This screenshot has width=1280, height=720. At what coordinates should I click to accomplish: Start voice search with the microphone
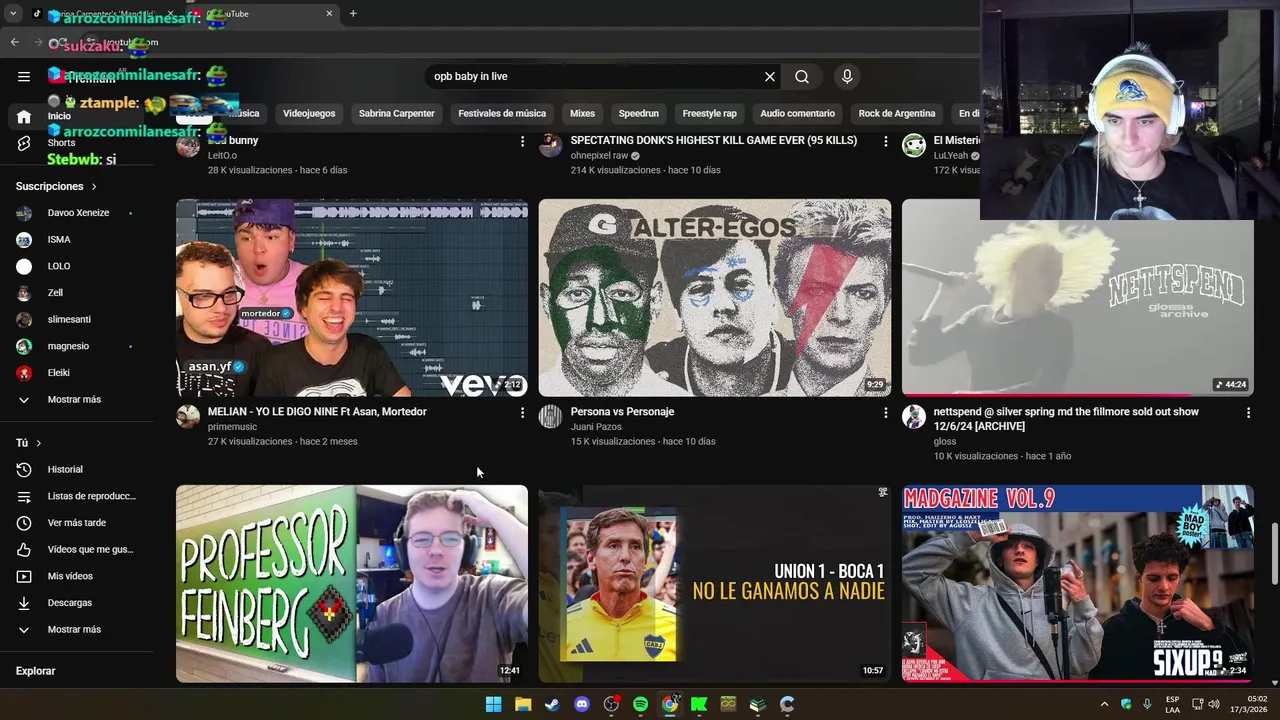[847, 76]
